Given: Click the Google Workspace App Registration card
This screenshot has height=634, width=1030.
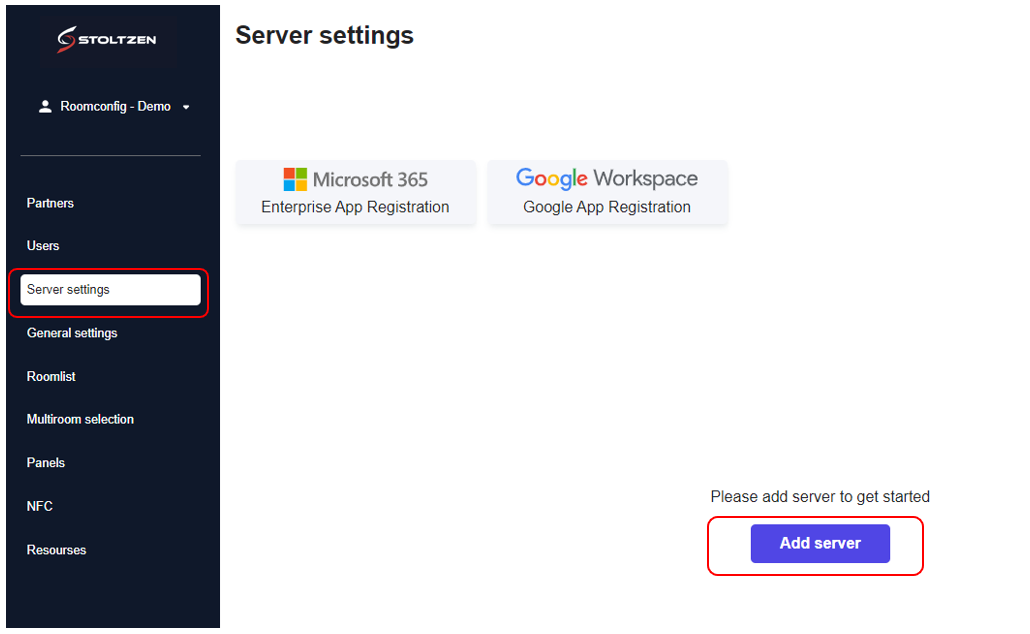Looking at the screenshot, I should coord(607,192).
